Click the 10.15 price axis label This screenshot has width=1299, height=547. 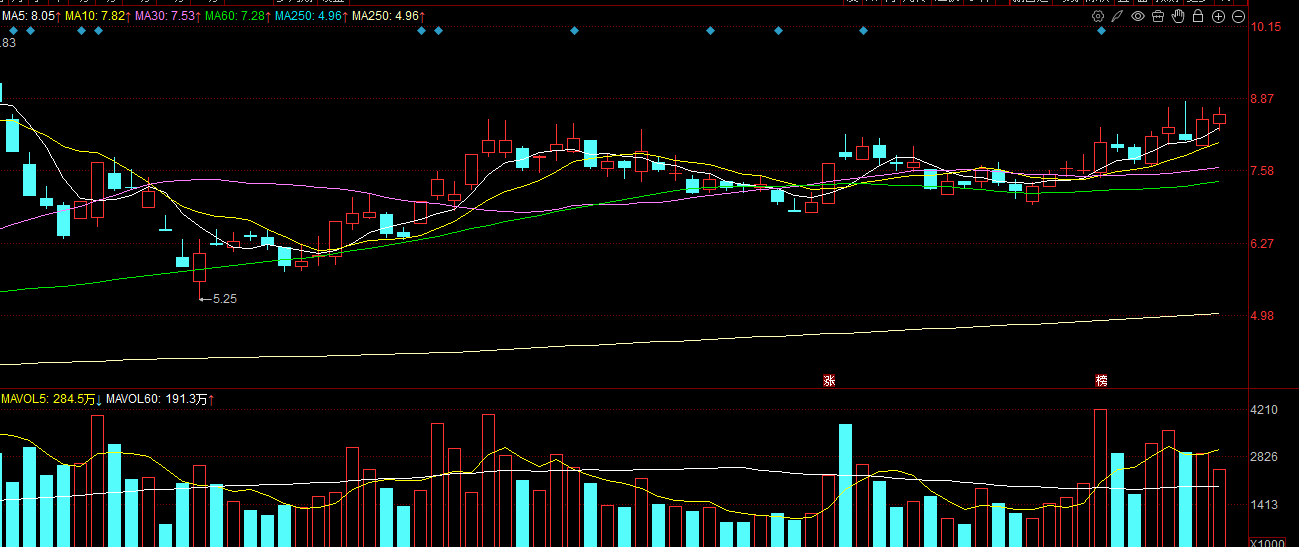click(x=1265, y=27)
